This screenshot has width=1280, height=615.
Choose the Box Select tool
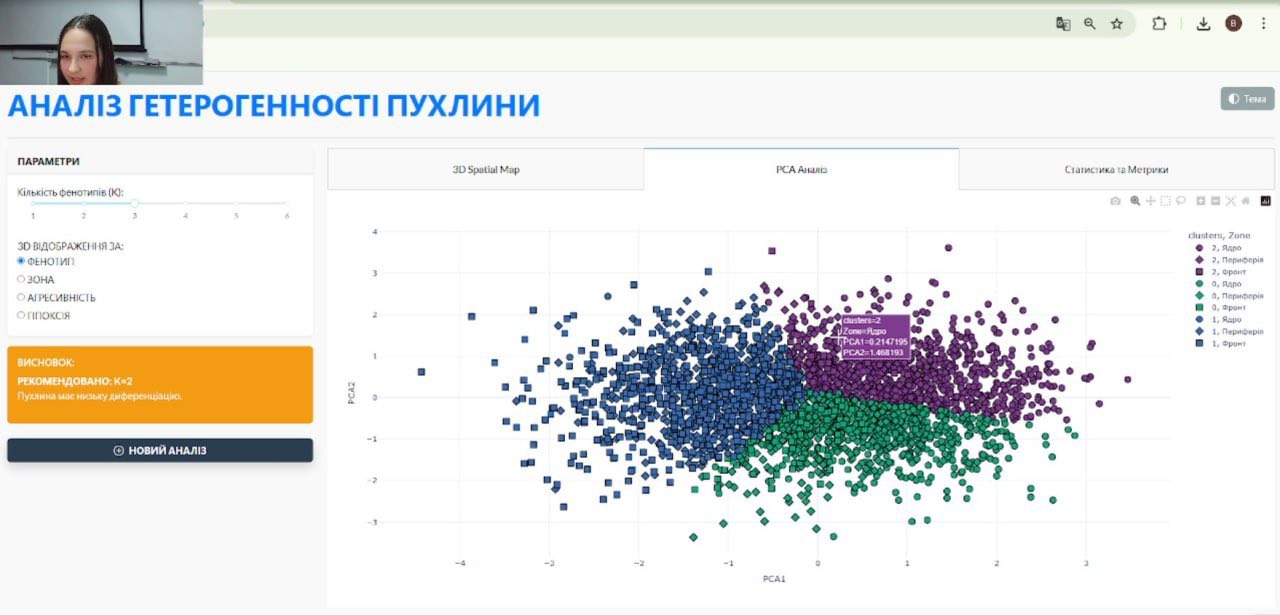tap(1165, 201)
